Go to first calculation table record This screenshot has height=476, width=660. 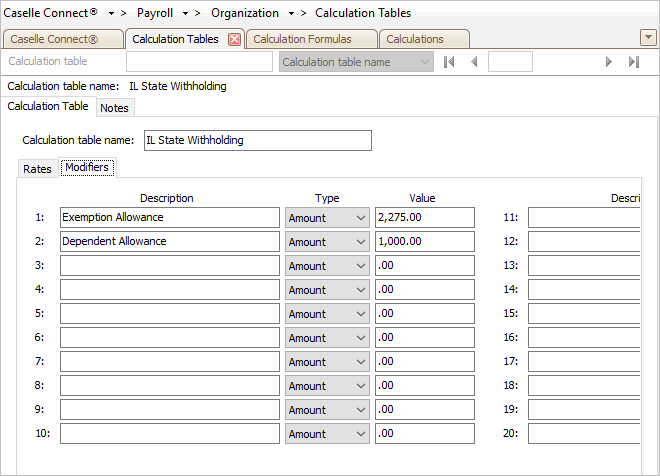[x=449, y=62]
